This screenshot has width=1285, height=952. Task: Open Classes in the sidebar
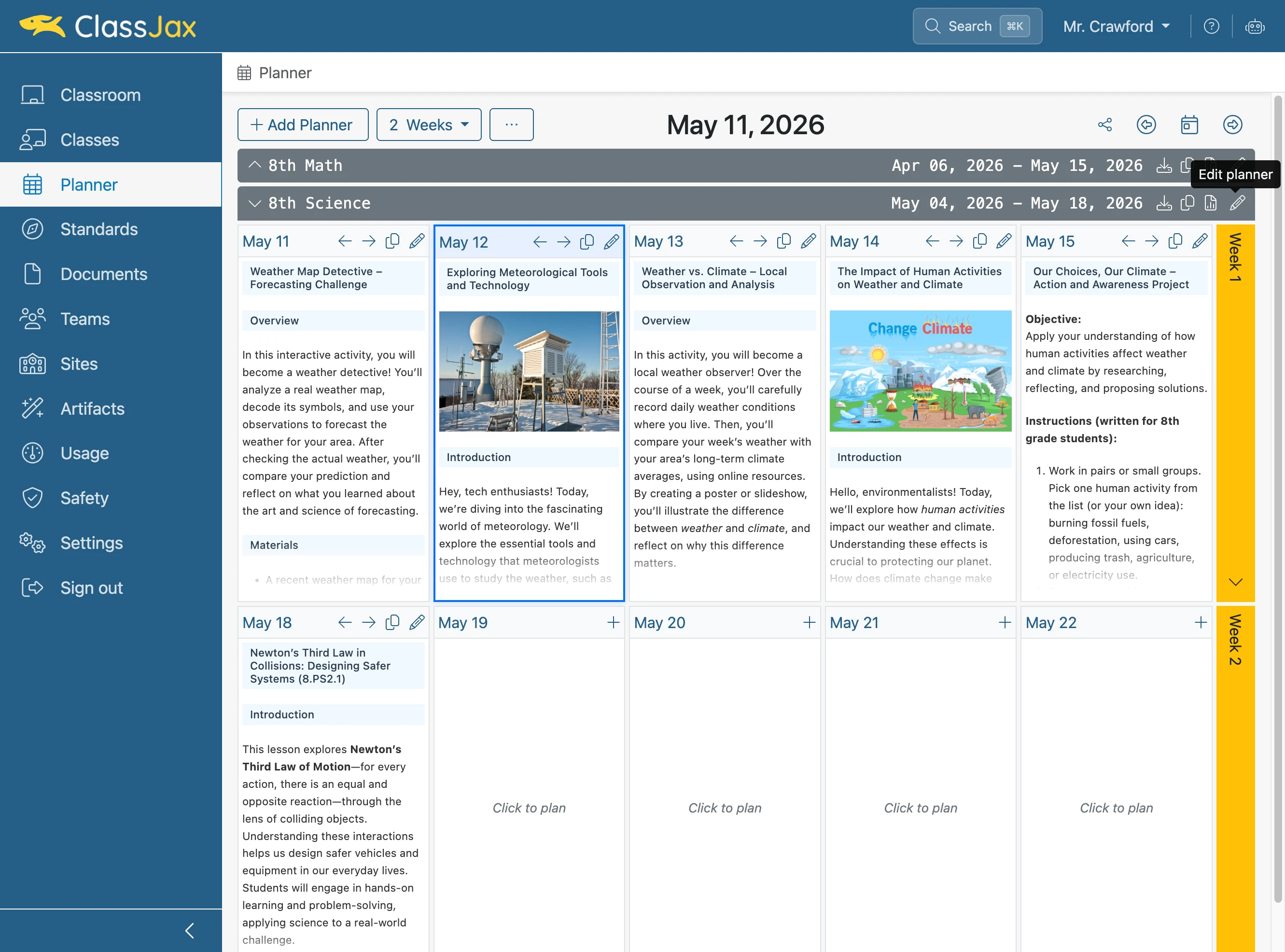[x=111, y=140]
